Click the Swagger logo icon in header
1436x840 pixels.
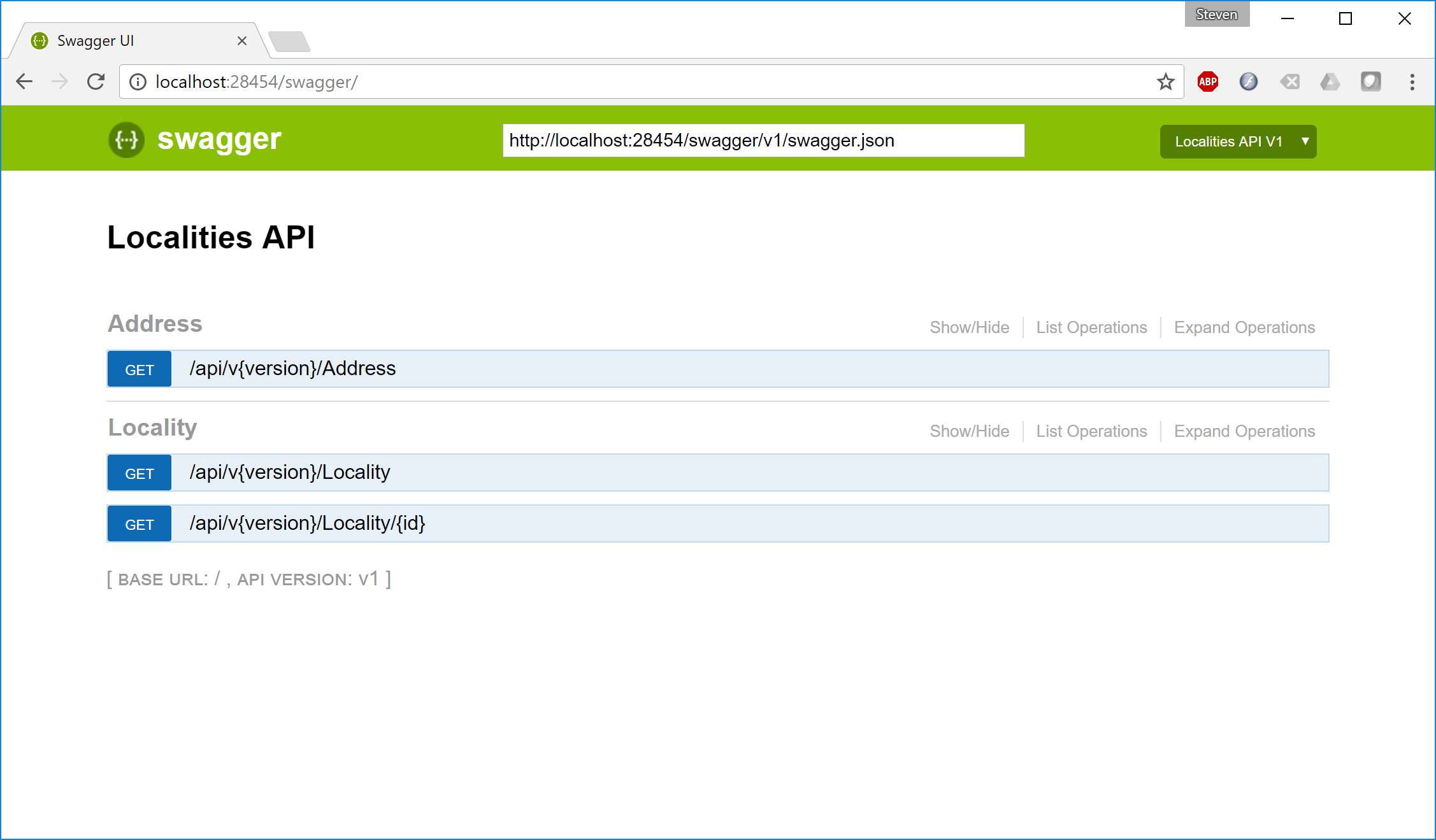[126, 139]
